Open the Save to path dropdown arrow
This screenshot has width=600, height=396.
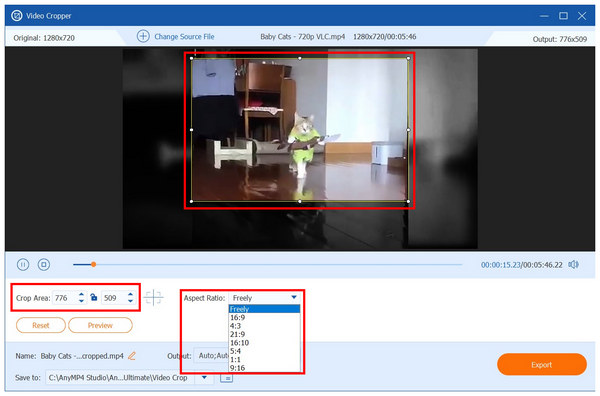[x=204, y=378]
